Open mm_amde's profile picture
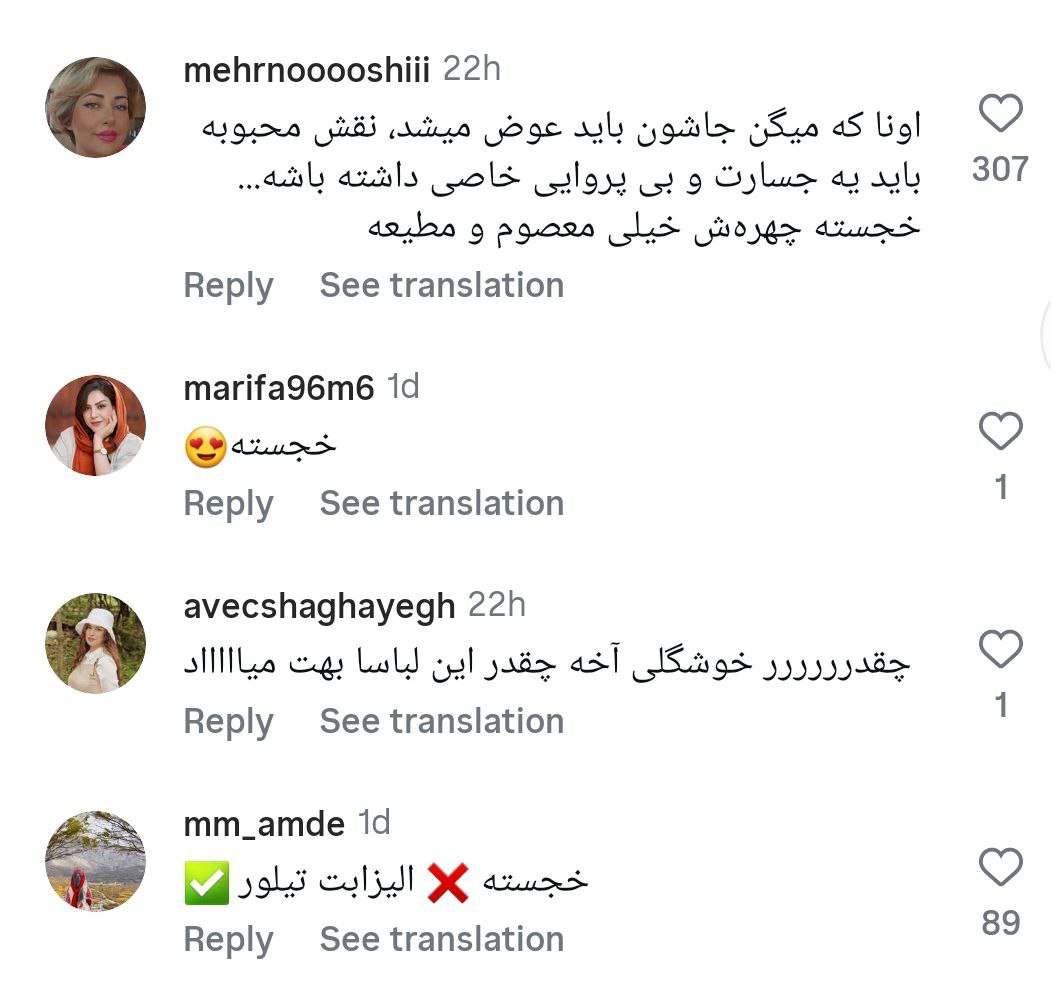This screenshot has width=1051, height=1000. pos(96,861)
